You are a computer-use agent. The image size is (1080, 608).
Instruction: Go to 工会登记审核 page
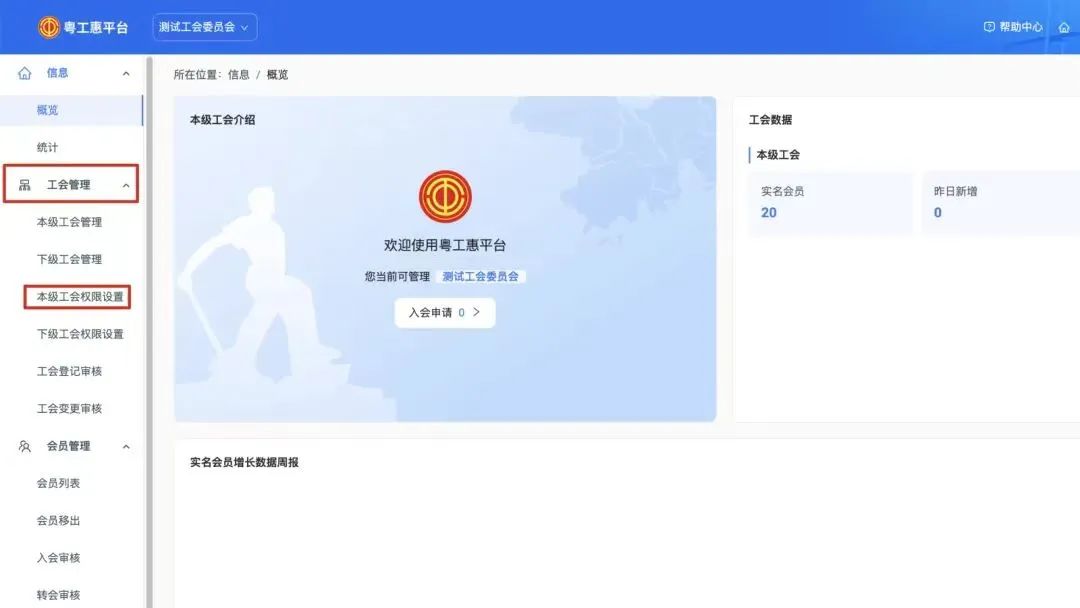click(x=69, y=371)
